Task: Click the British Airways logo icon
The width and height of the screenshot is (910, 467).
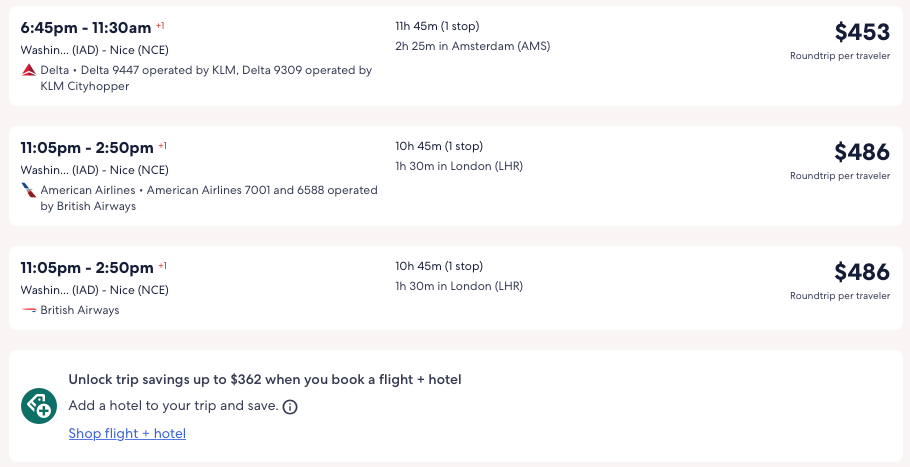Action: point(28,310)
